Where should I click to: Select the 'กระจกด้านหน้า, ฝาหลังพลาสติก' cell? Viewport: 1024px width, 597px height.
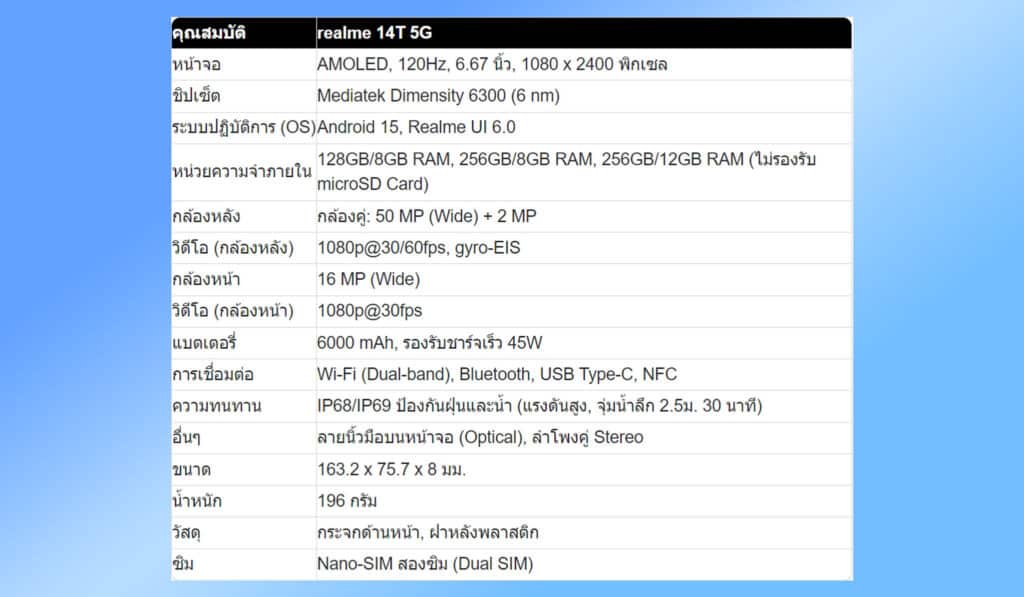584,532
